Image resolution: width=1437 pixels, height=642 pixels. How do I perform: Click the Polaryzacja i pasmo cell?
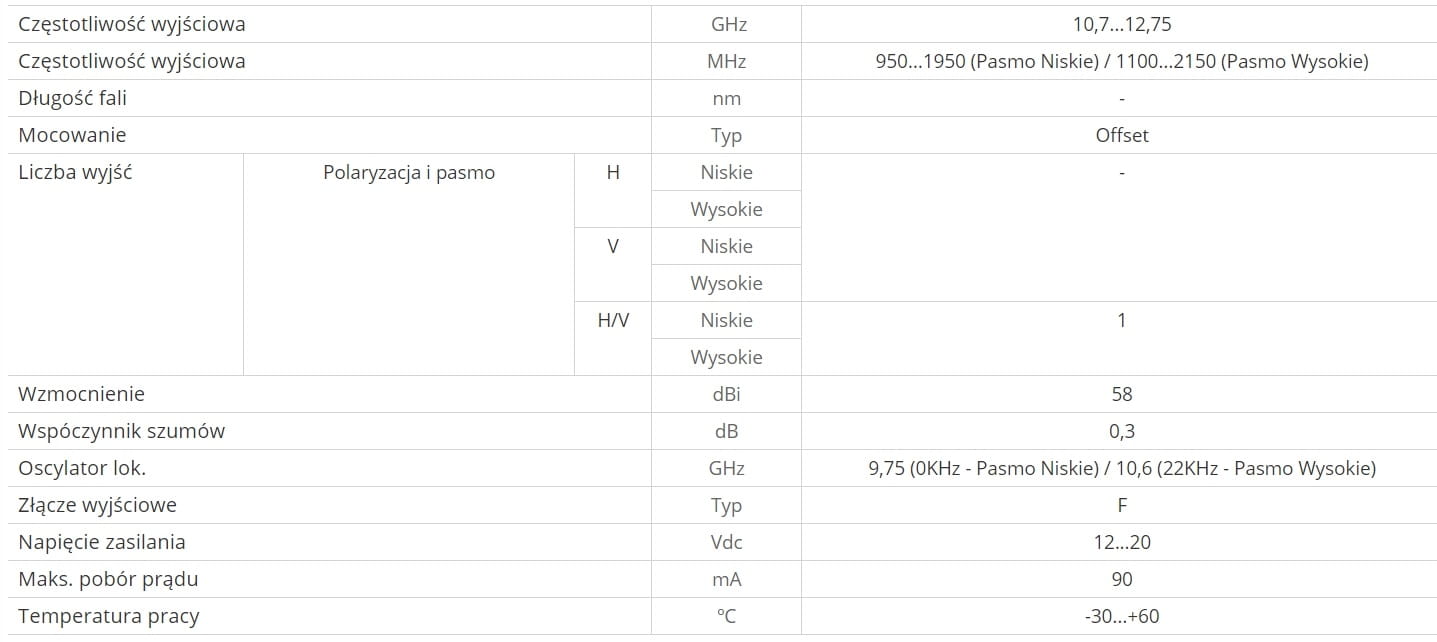409,172
